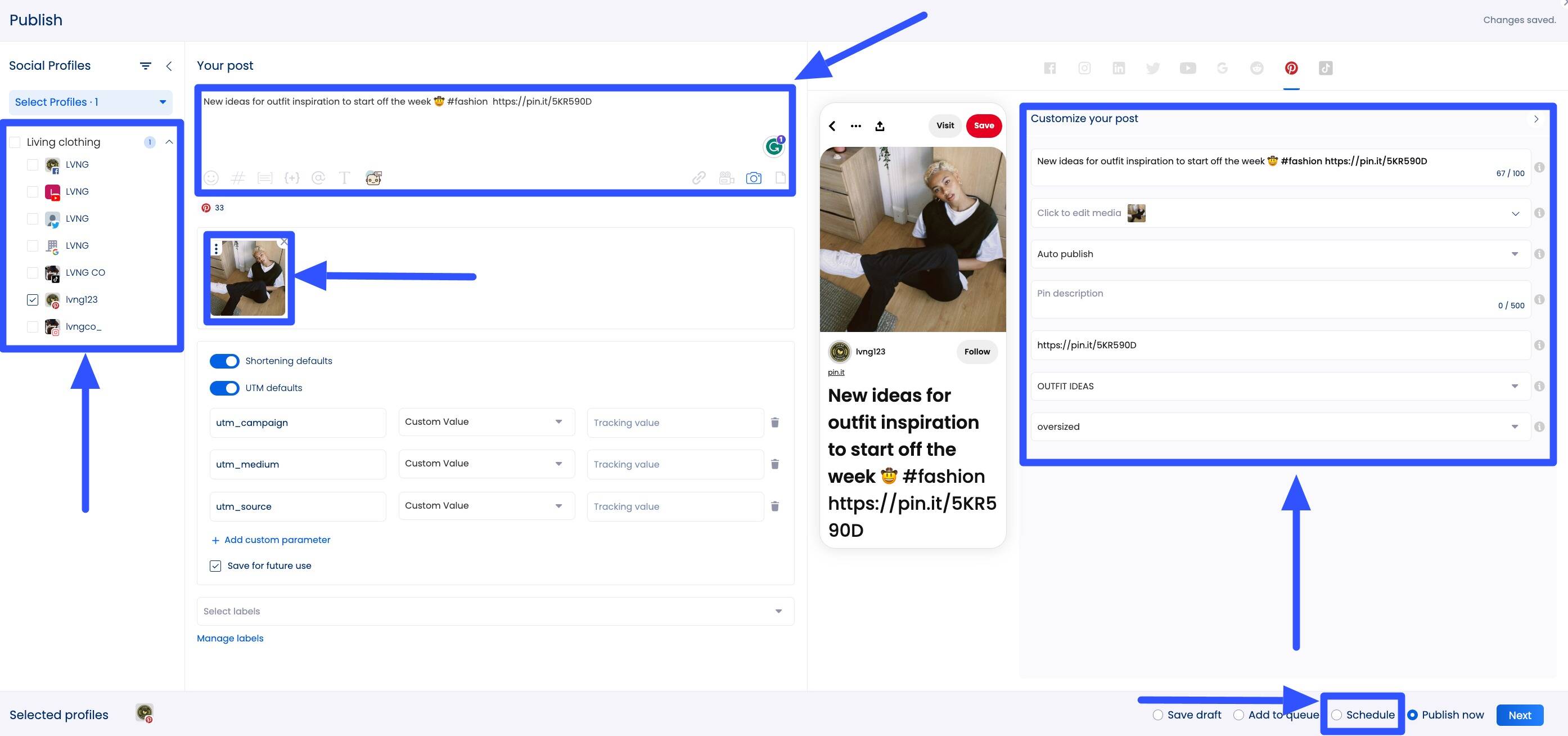1568x736 pixels.
Task: Turn off UTM defaults
Action: tap(224, 388)
